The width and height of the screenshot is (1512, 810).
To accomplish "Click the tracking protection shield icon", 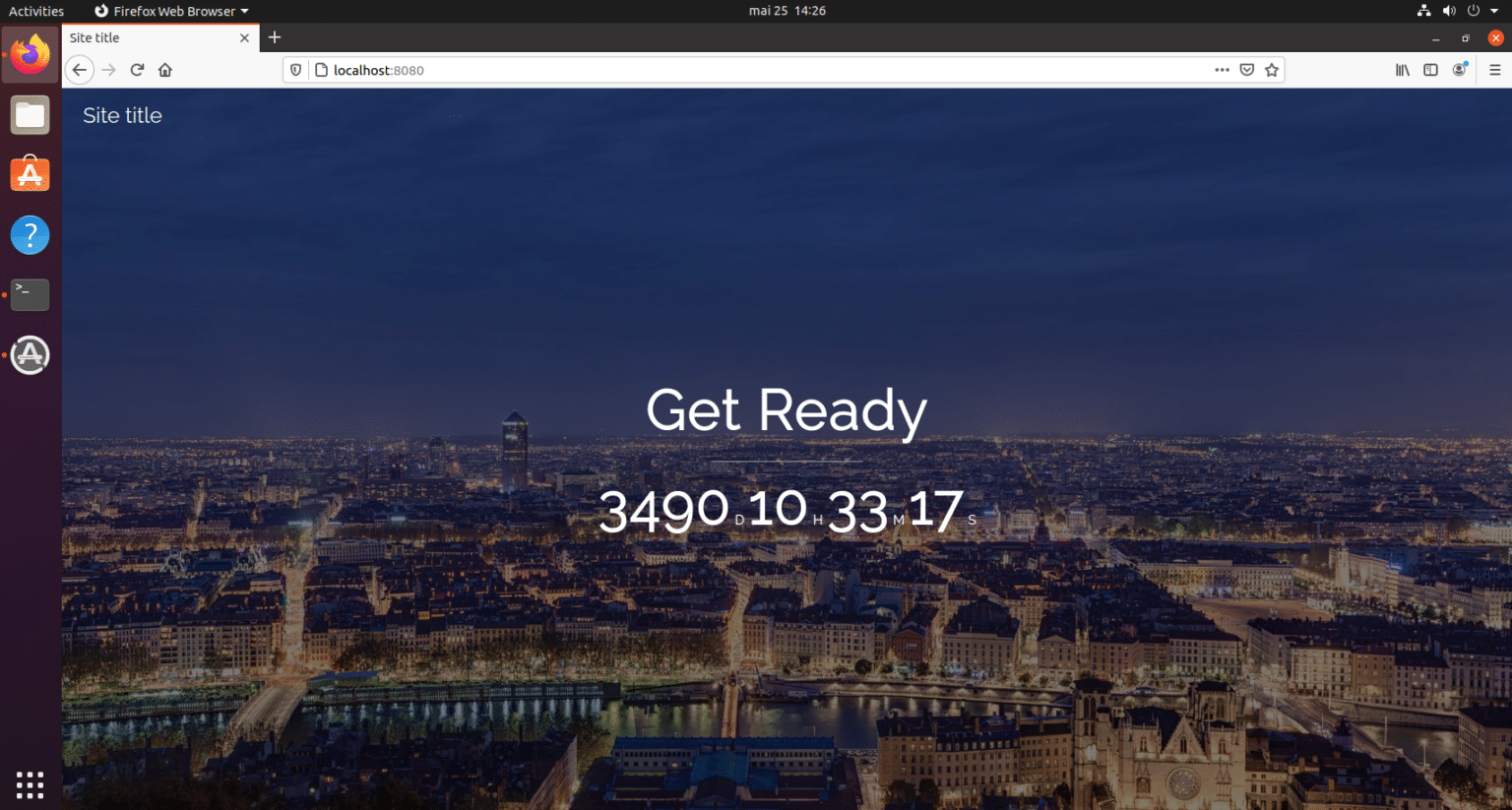I will tap(296, 70).
